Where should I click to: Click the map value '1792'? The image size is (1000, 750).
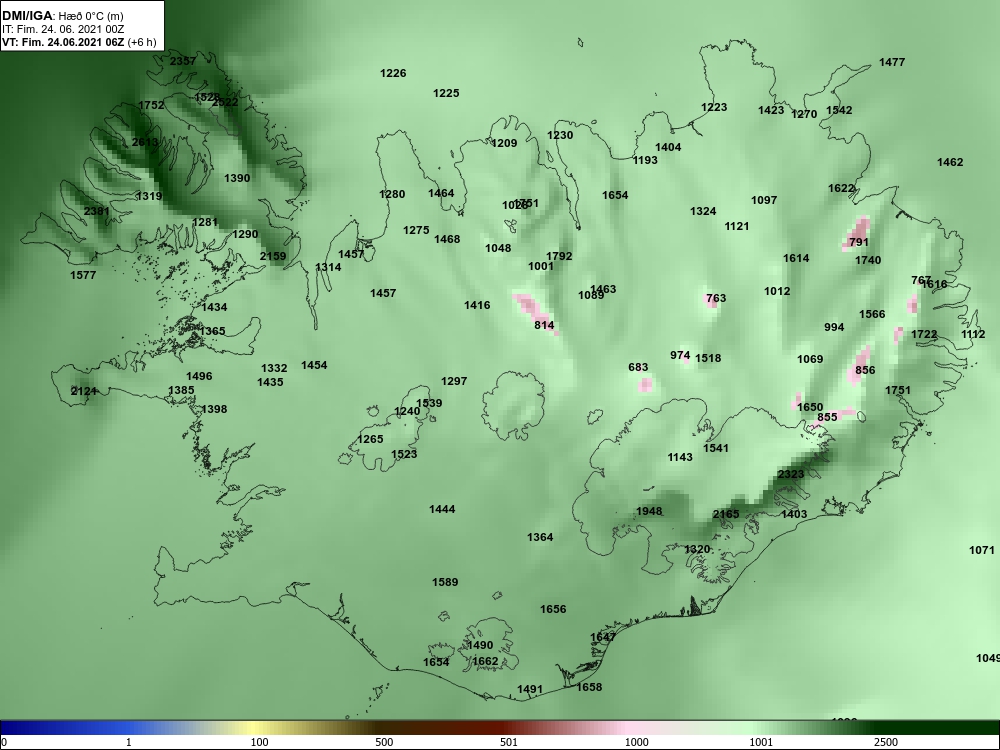pyautogui.click(x=559, y=256)
